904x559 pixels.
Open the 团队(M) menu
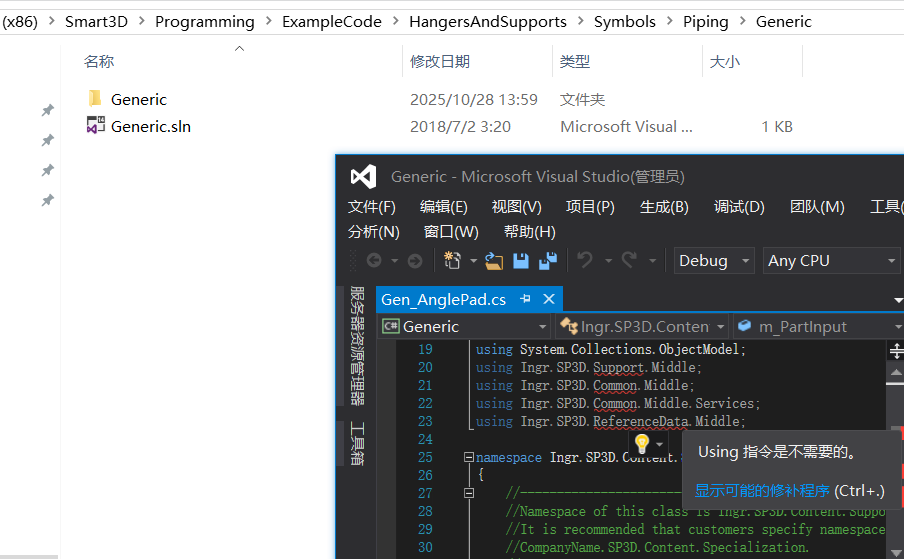click(817, 207)
